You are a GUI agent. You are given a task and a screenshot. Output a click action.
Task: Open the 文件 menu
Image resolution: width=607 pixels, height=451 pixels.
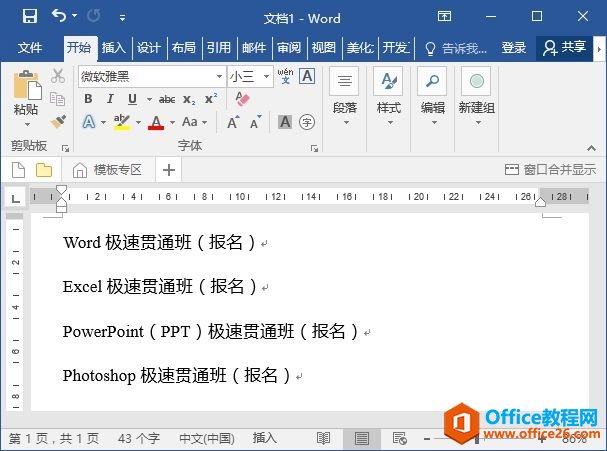(x=30, y=48)
